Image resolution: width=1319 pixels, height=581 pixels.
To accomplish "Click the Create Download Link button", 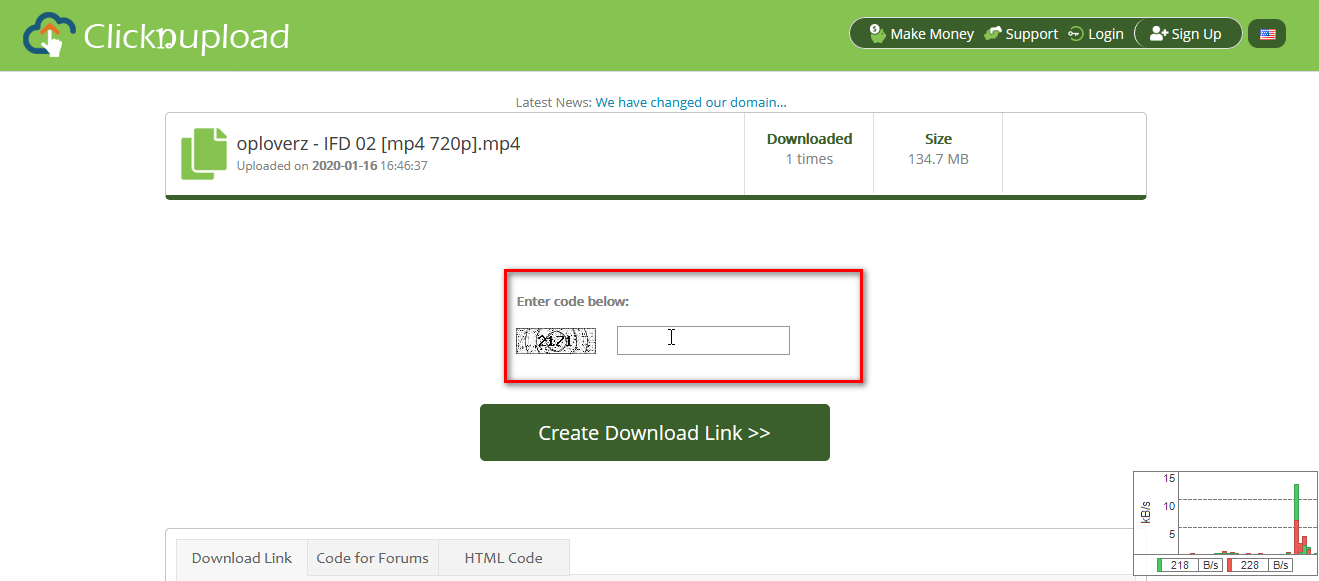I will (x=655, y=432).
